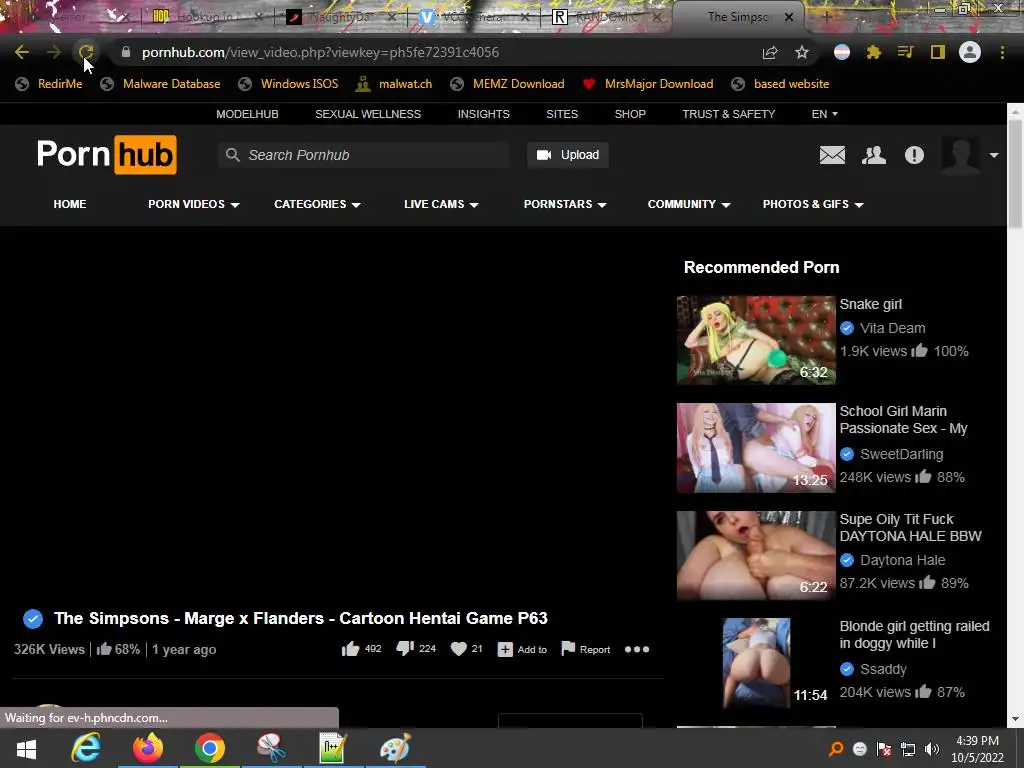Open the Extensions puzzle-piece menu

coord(874,52)
